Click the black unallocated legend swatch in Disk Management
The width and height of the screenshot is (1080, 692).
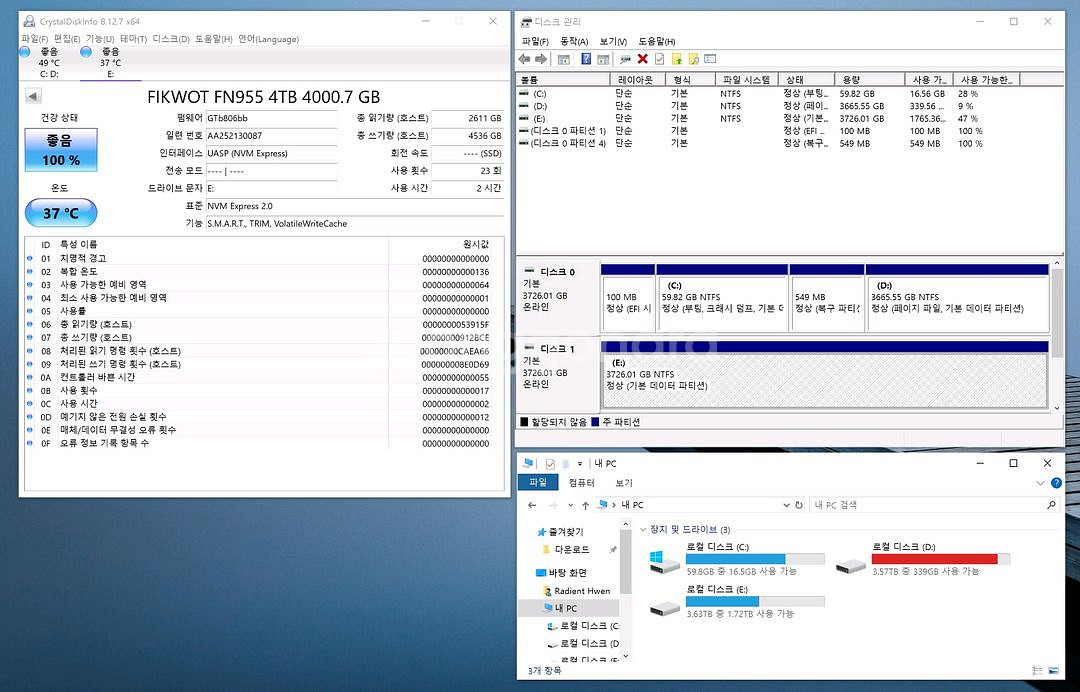pyautogui.click(x=524, y=422)
